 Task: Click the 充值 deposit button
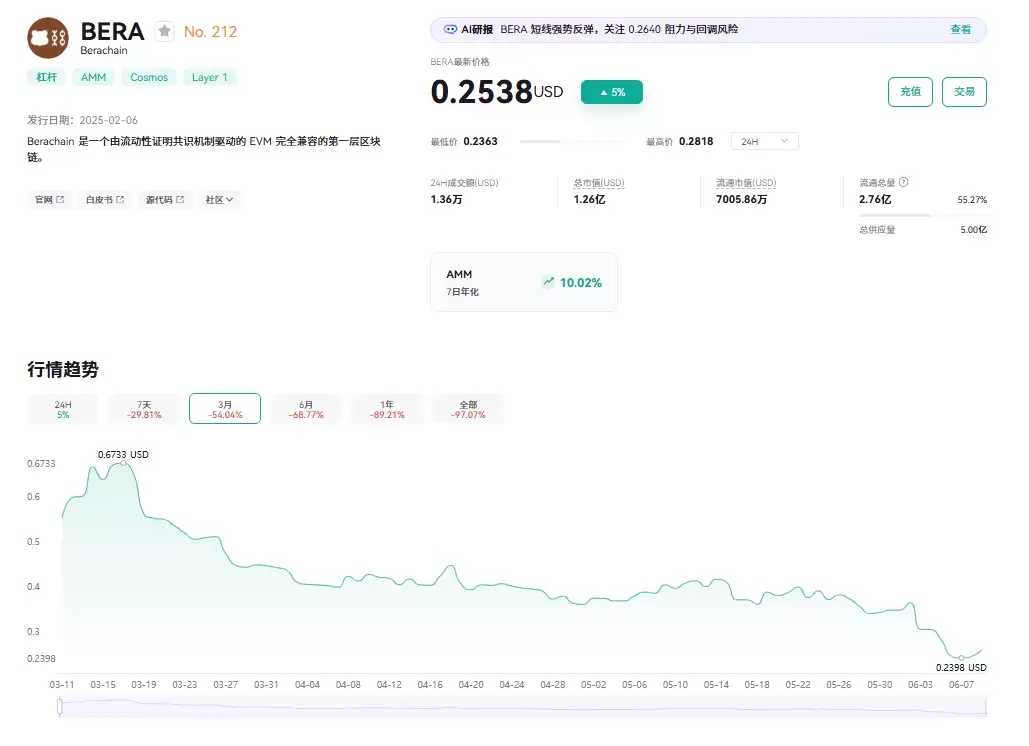910,92
